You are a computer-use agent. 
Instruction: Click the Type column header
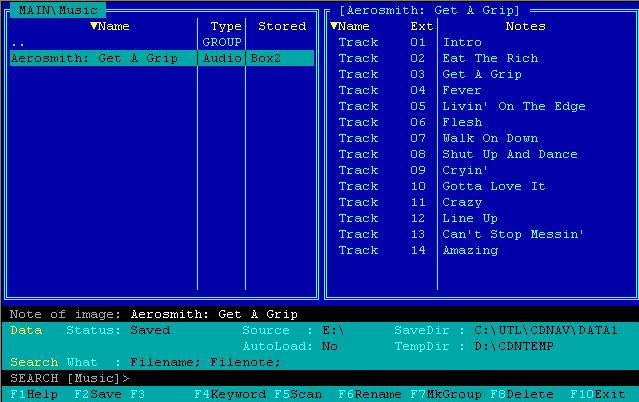coord(226,27)
